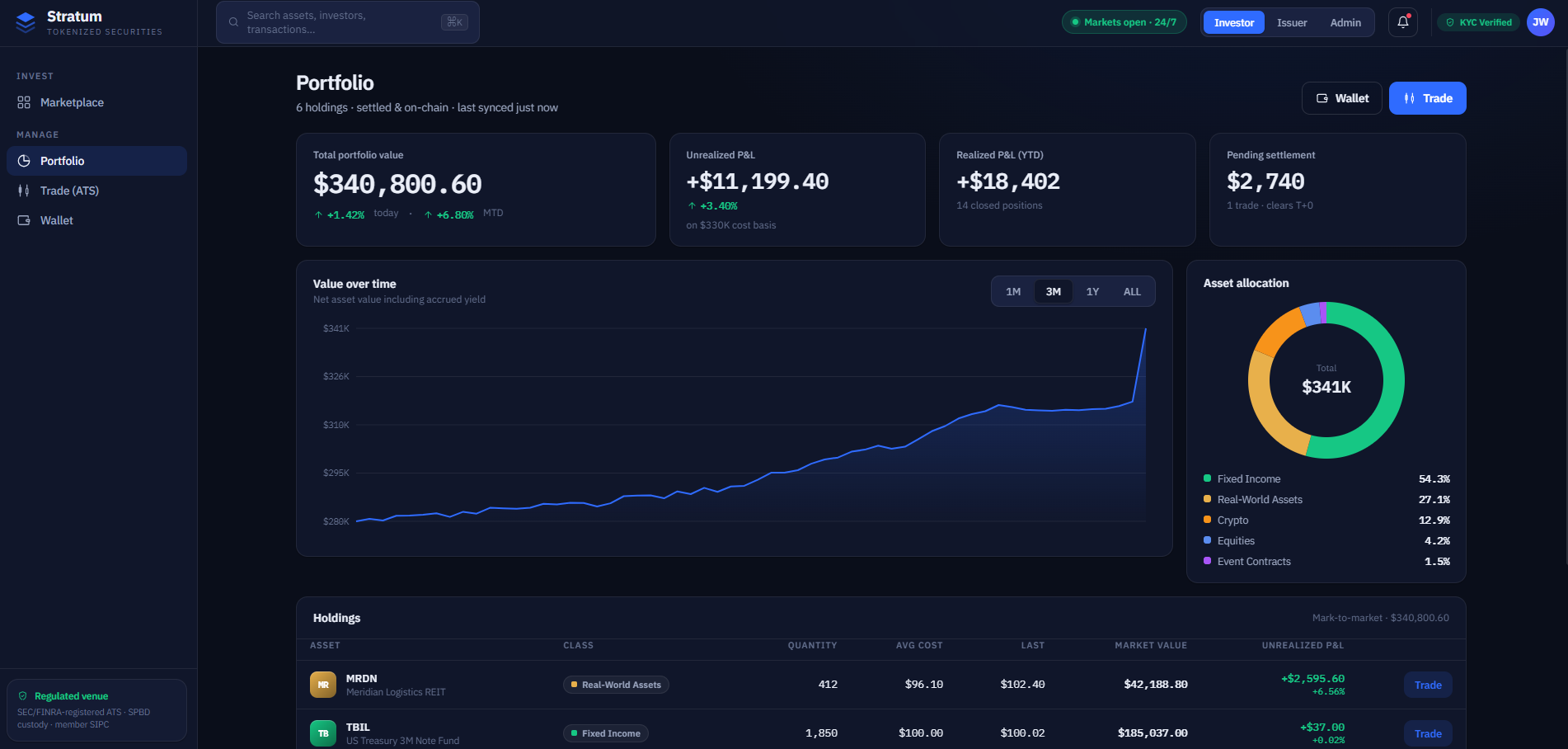Select the 1Y chart range
1568x749 pixels.
(x=1092, y=291)
